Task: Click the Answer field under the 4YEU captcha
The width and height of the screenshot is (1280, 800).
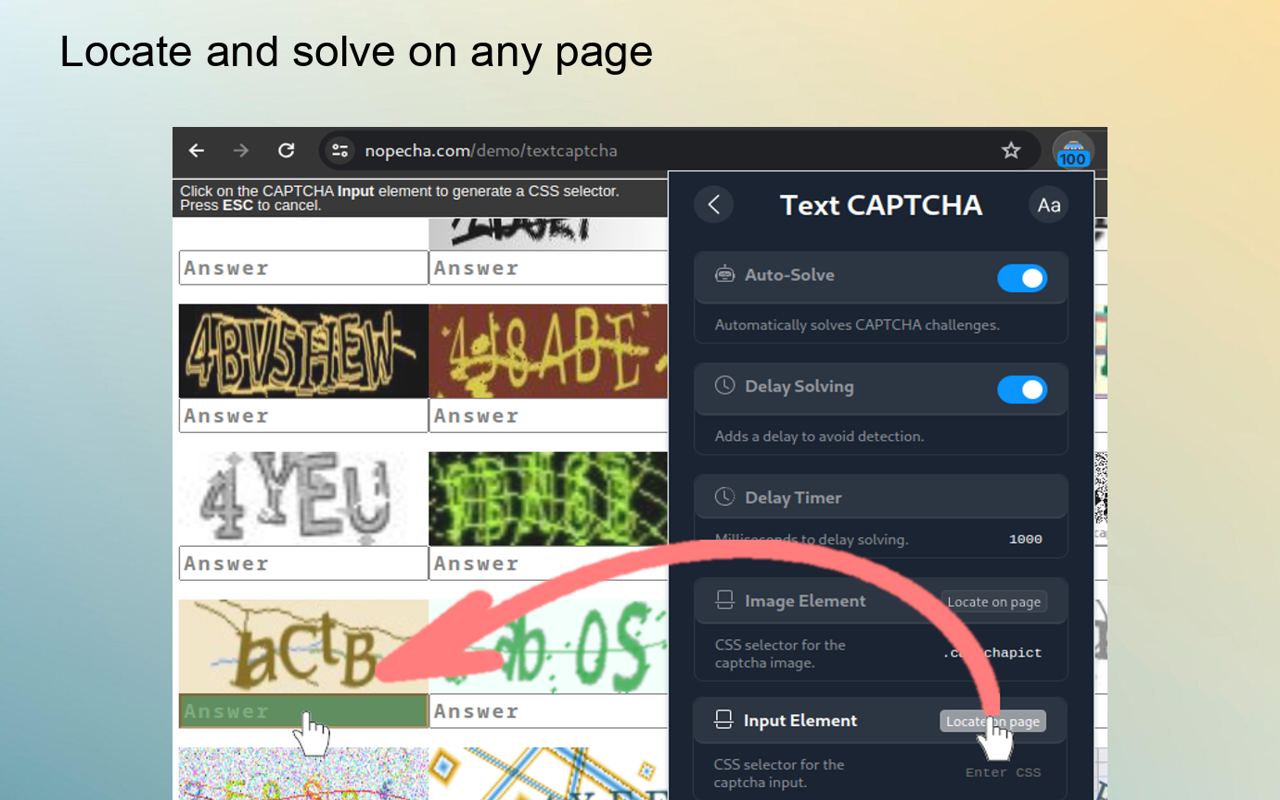Action: click(302, 563)
